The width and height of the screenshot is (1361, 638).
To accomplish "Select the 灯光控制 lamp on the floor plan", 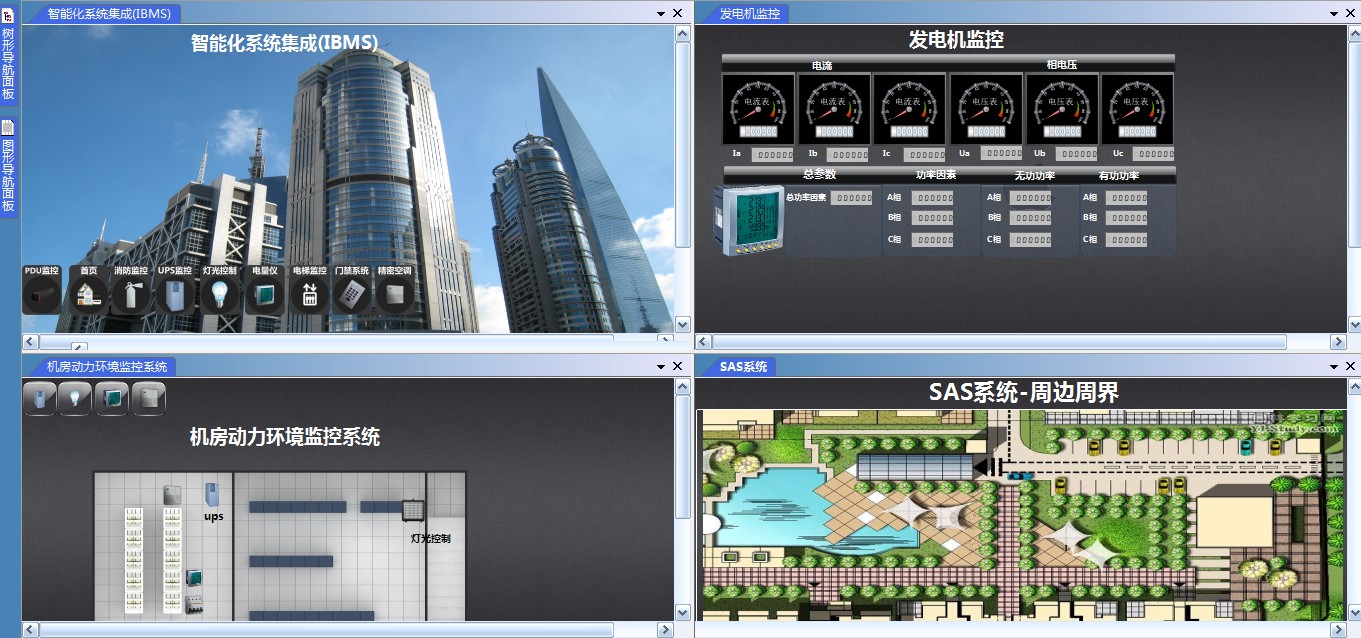I will tap(411, 511).
